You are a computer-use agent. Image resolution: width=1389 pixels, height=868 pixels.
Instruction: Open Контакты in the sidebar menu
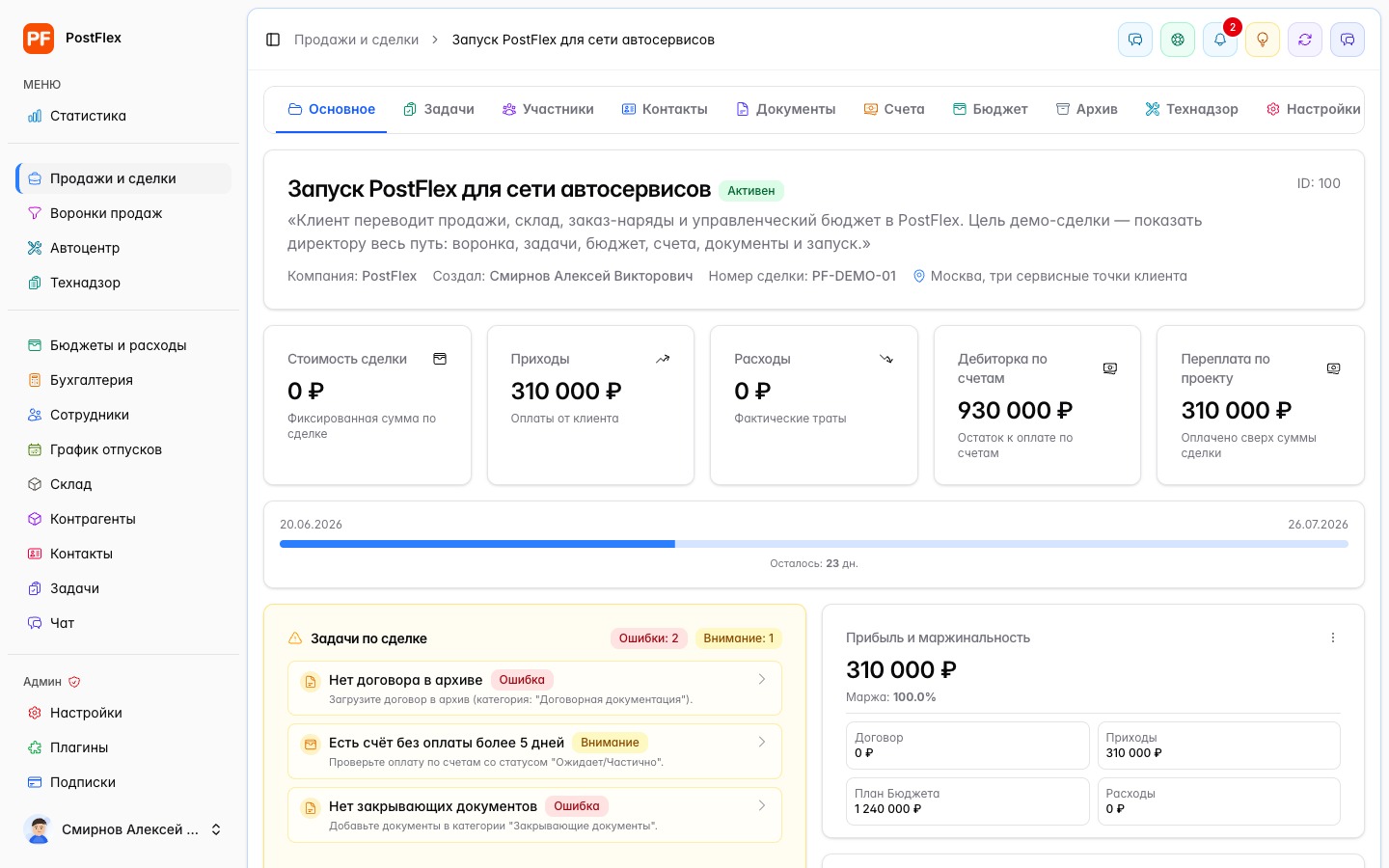[x=123, y=554]
